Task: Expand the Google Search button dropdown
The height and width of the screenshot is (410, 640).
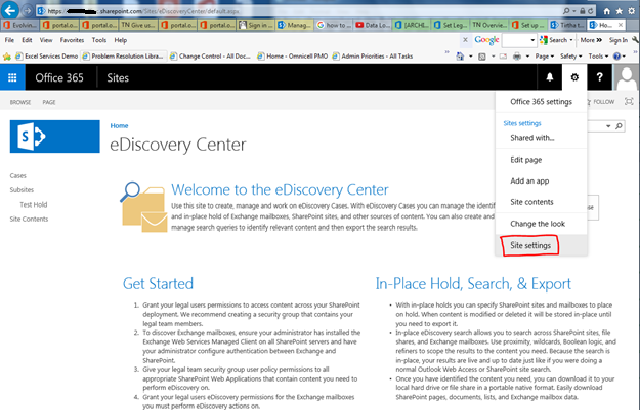Action: [x=571, y=40]
